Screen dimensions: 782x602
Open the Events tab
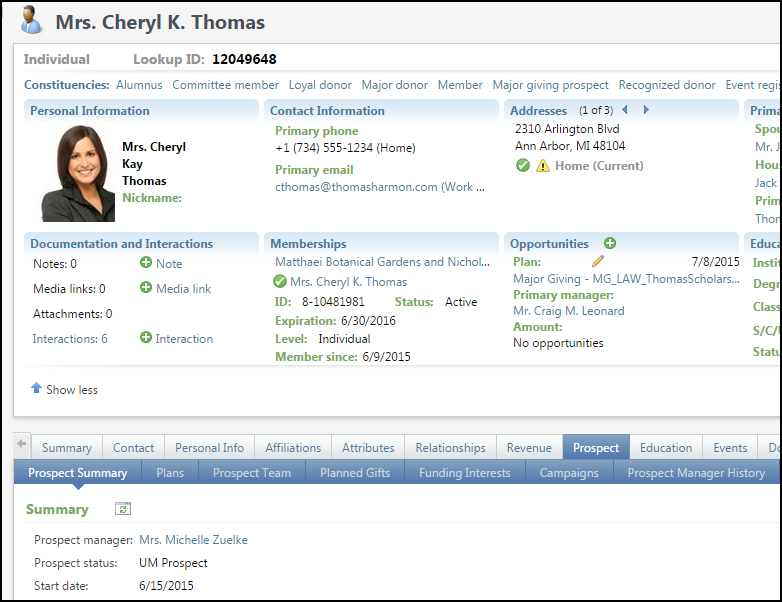730,447
